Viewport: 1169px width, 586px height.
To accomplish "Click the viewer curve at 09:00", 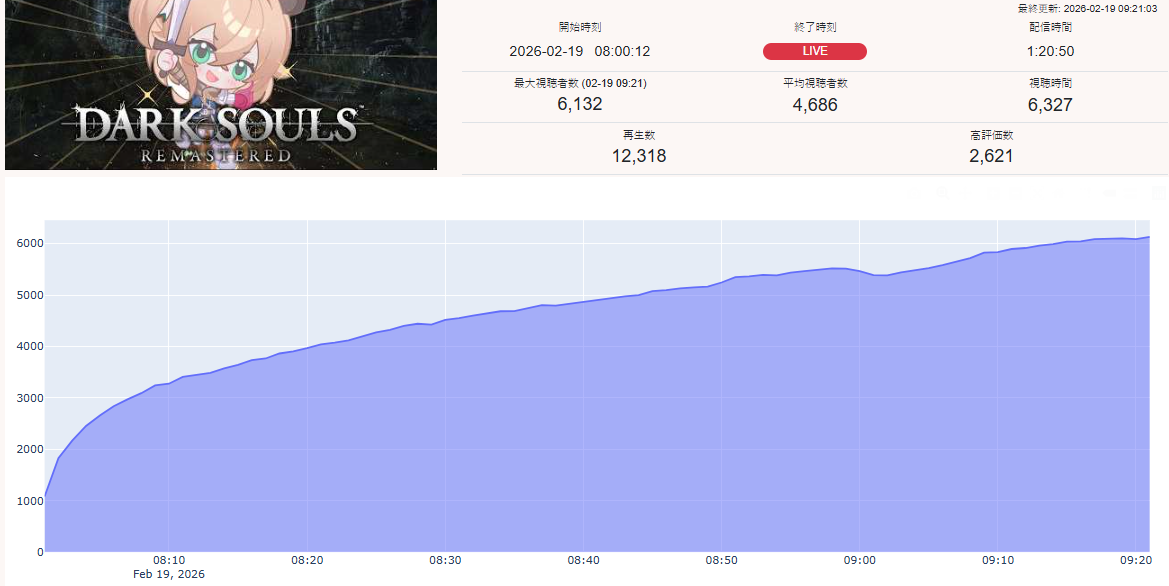I will pyautogui.click(x=860, y=271).
